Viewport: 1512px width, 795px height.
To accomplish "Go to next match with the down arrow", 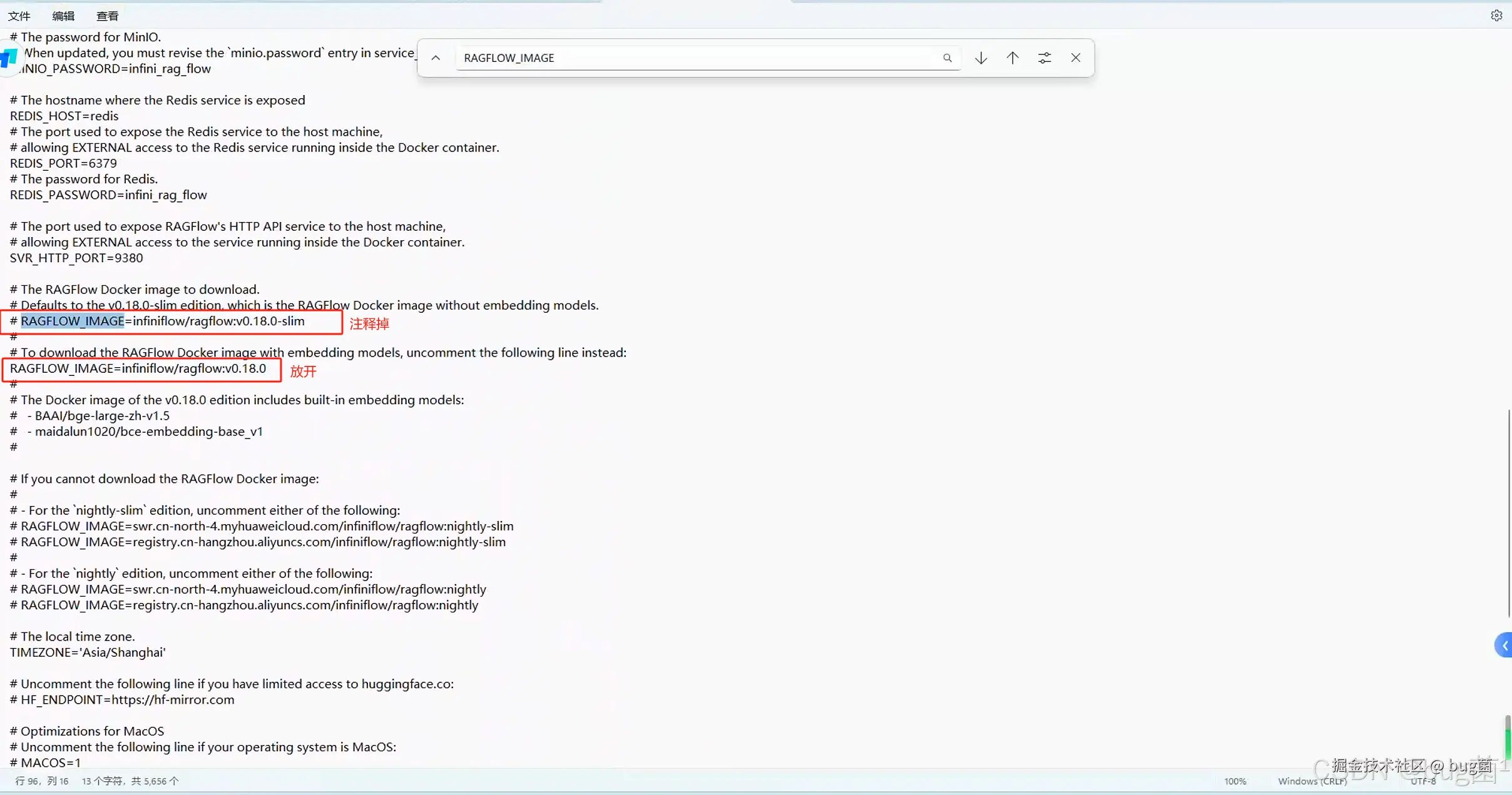I will tap(981, 58).
